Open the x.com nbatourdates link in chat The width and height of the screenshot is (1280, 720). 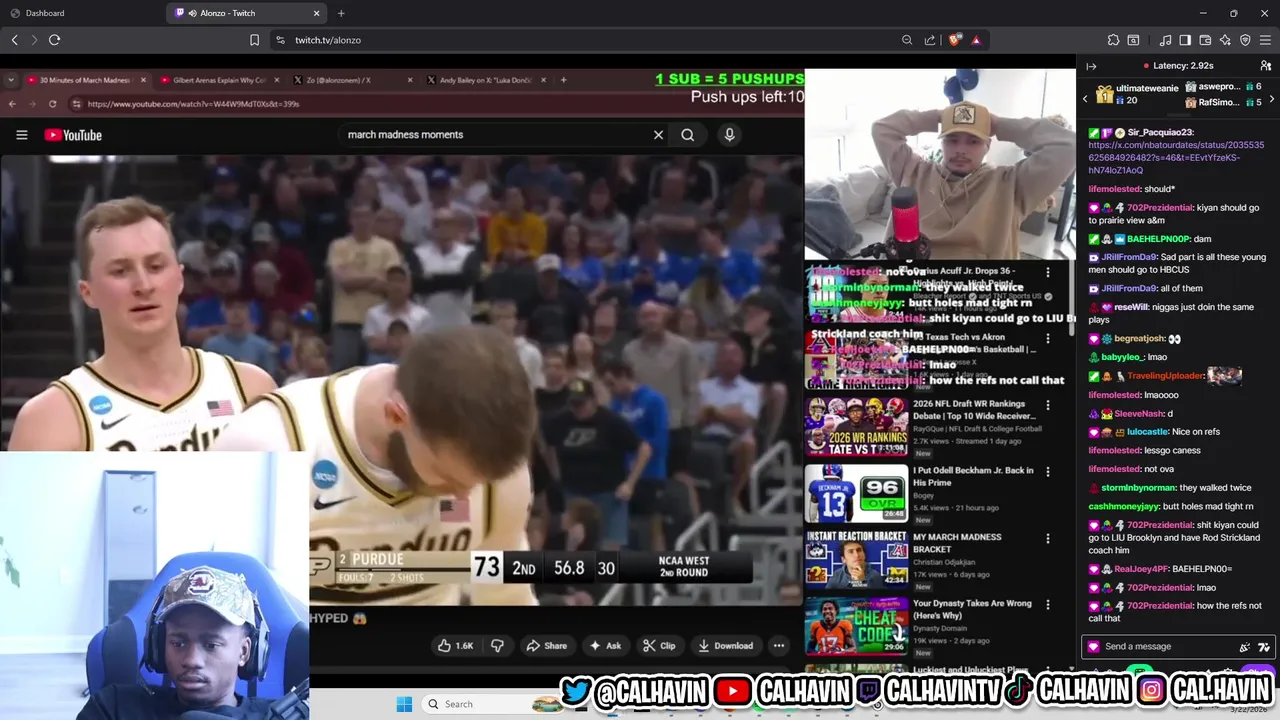[1176, 157]
